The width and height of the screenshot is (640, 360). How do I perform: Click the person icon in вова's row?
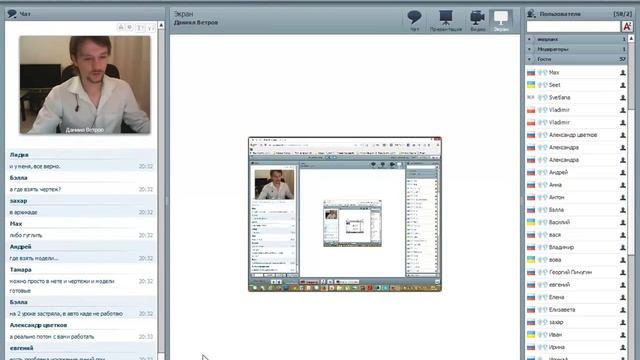pyautogui.click(x=622, y=260)
